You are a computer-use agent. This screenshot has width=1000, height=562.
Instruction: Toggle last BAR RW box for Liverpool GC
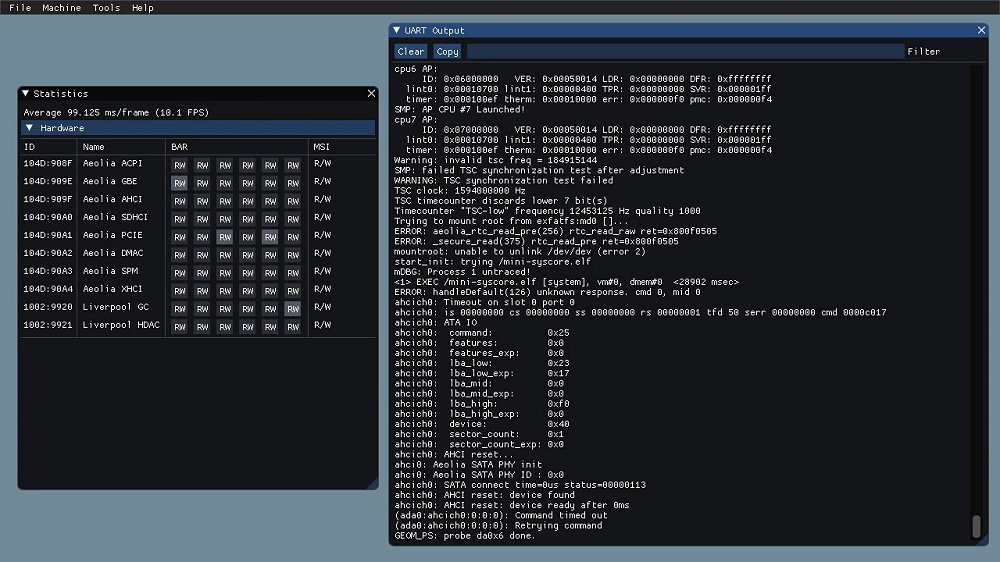[292, 309]
